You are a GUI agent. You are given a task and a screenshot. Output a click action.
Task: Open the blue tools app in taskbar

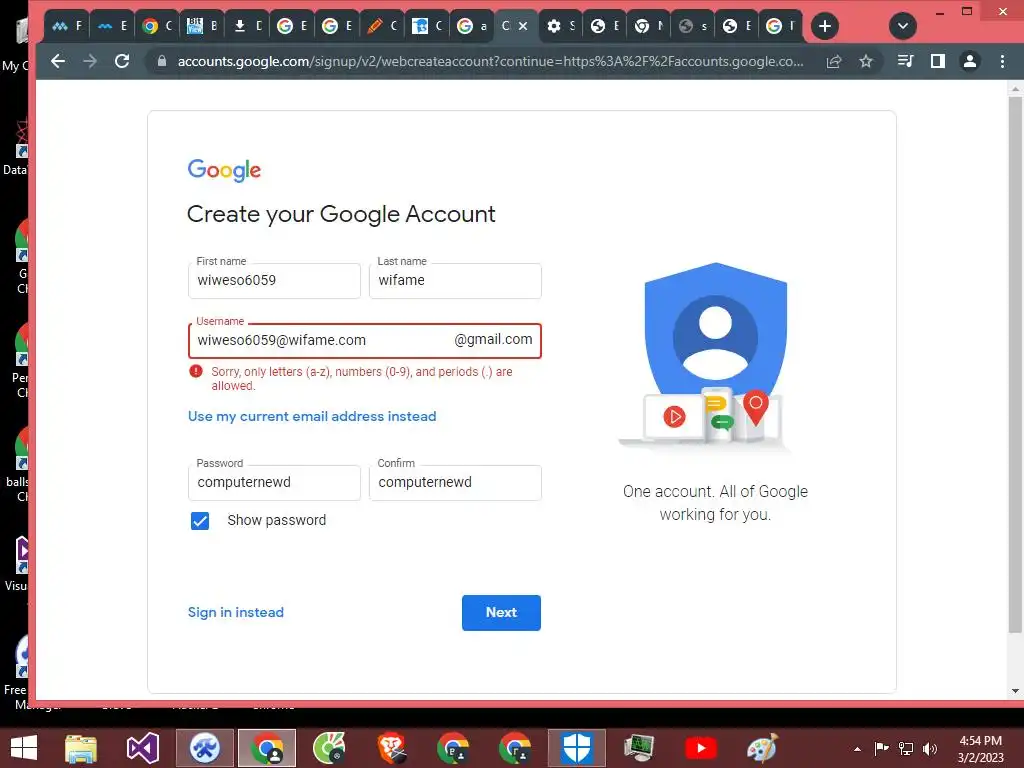(x=205, y=748)
